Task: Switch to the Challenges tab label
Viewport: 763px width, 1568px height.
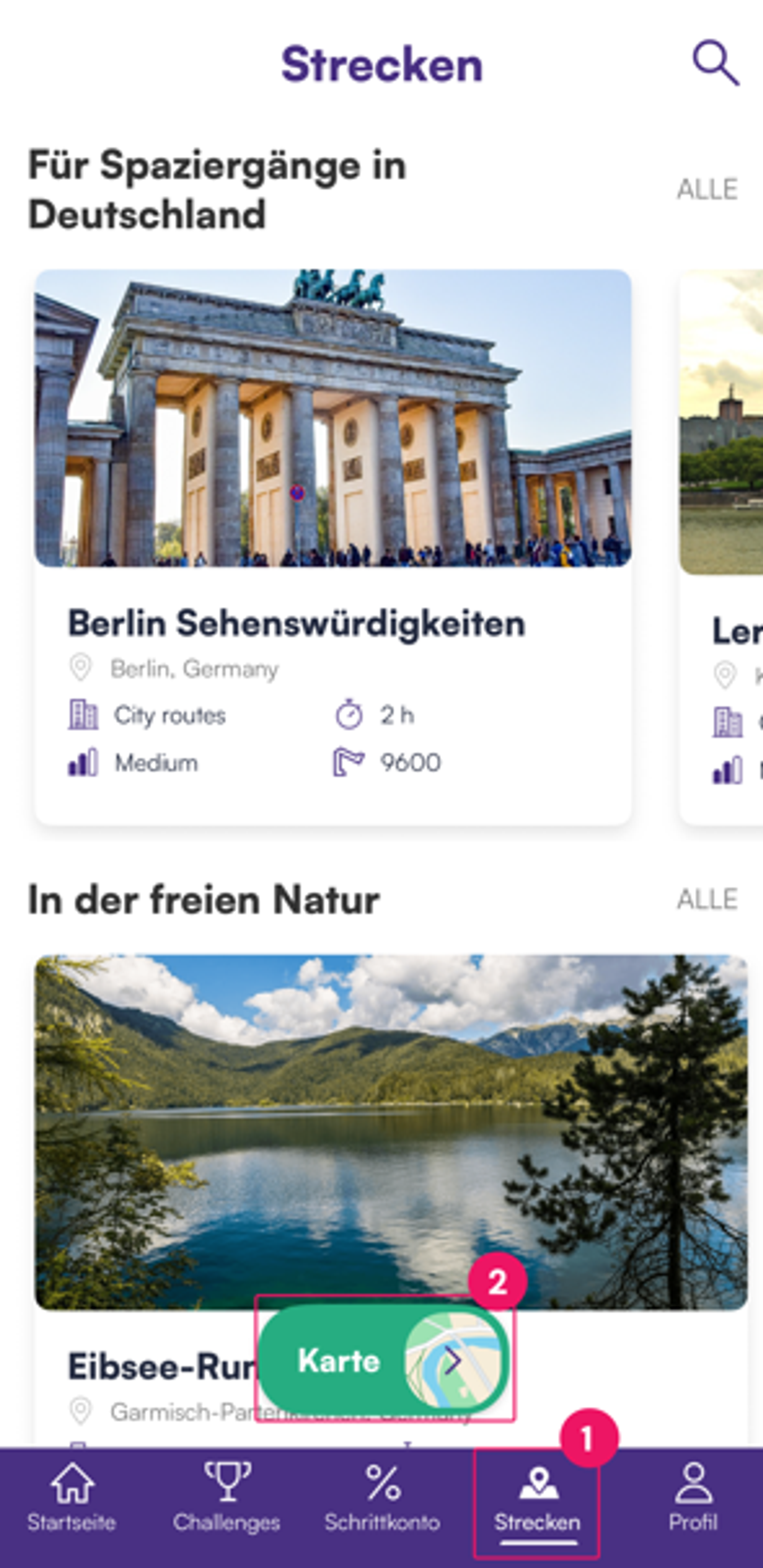Action: coord(226,1522)
